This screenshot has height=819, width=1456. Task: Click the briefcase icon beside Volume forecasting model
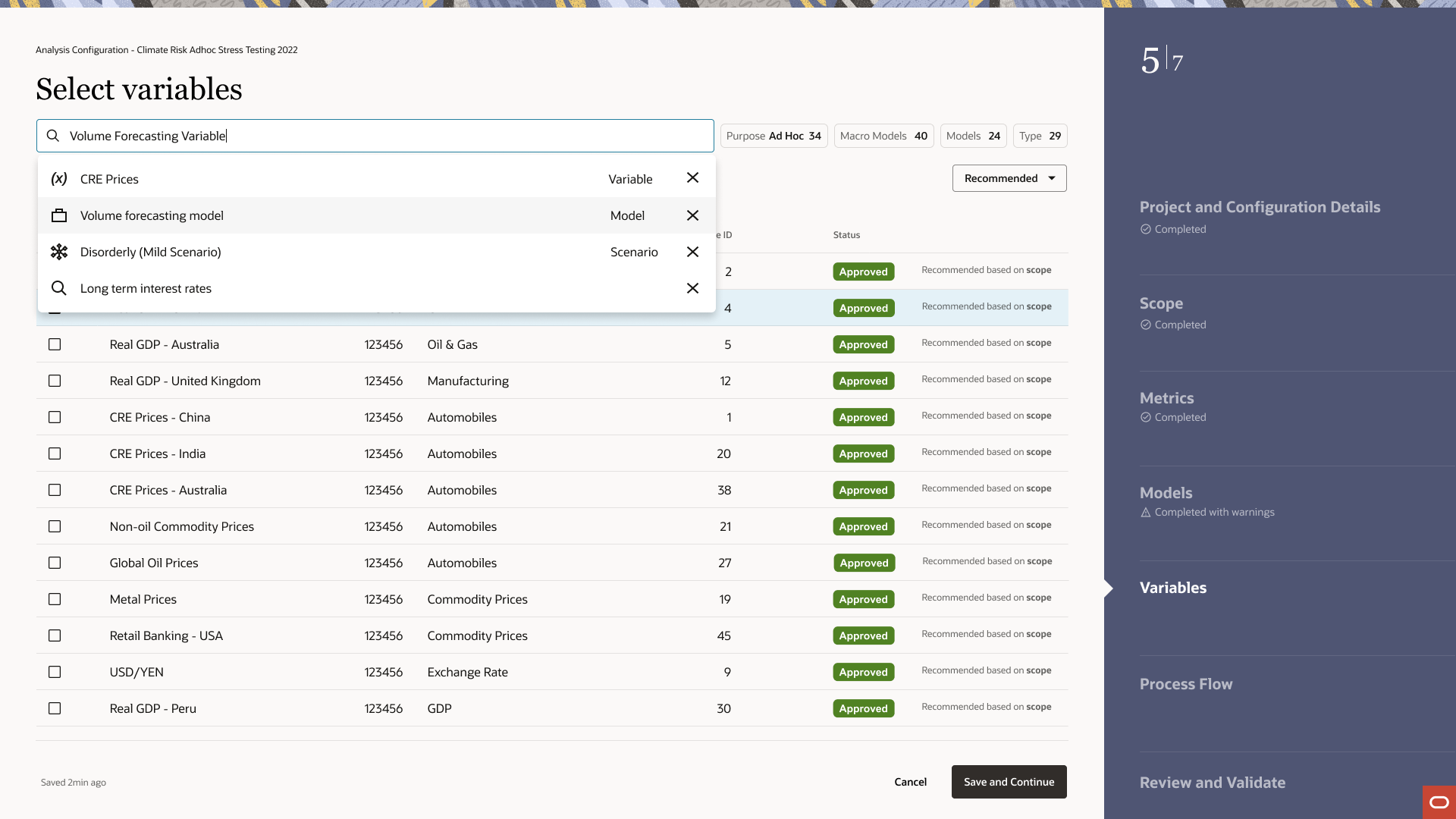pyautogui.click(x=59, y=215)
